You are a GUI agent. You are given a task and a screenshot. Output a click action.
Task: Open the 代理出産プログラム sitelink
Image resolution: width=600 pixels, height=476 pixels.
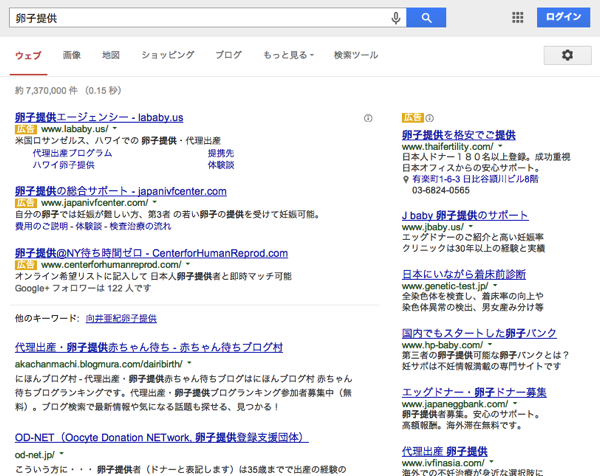coord(72,153)
